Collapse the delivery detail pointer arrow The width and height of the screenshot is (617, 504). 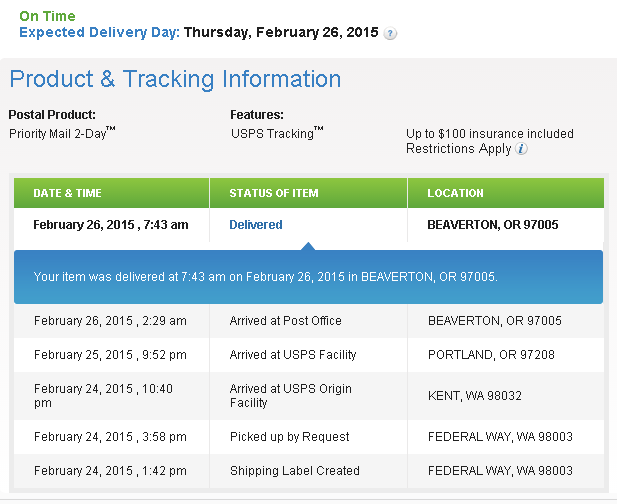tap(308, 246)
